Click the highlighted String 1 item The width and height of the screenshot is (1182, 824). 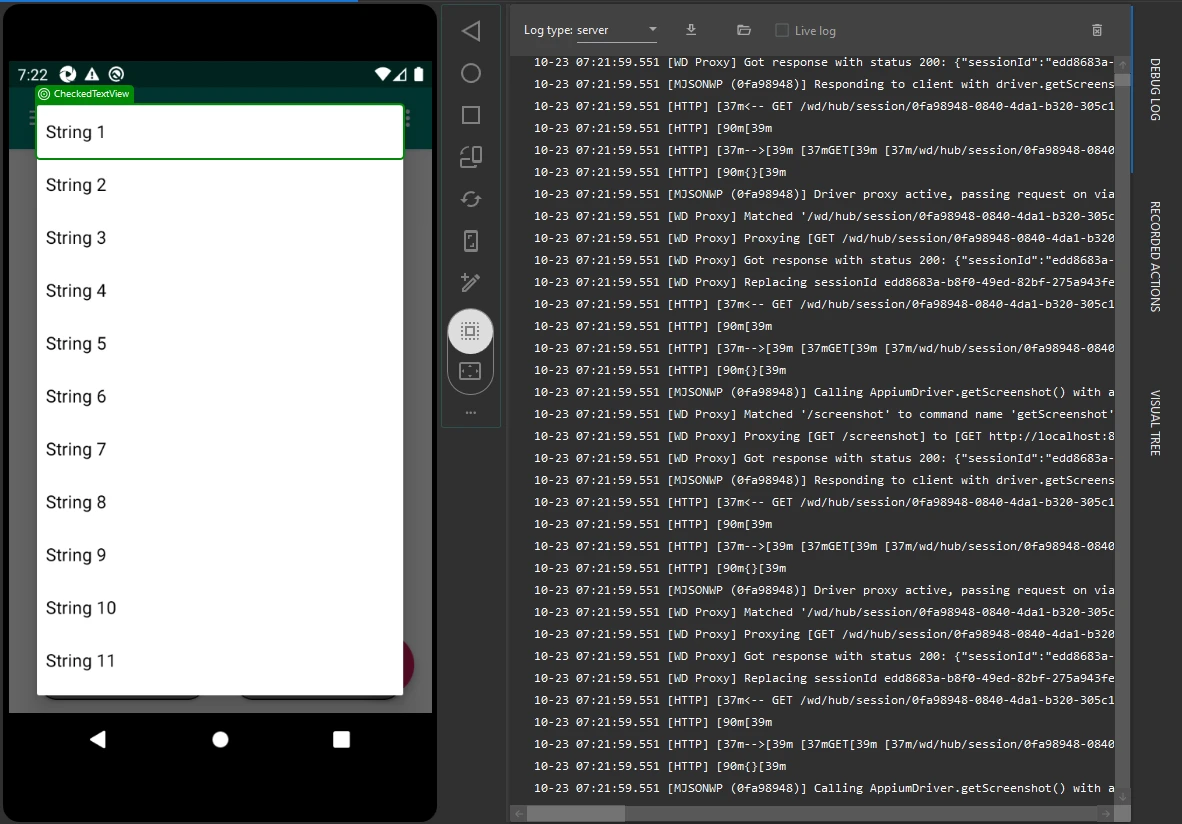click(x=219, y=131)
